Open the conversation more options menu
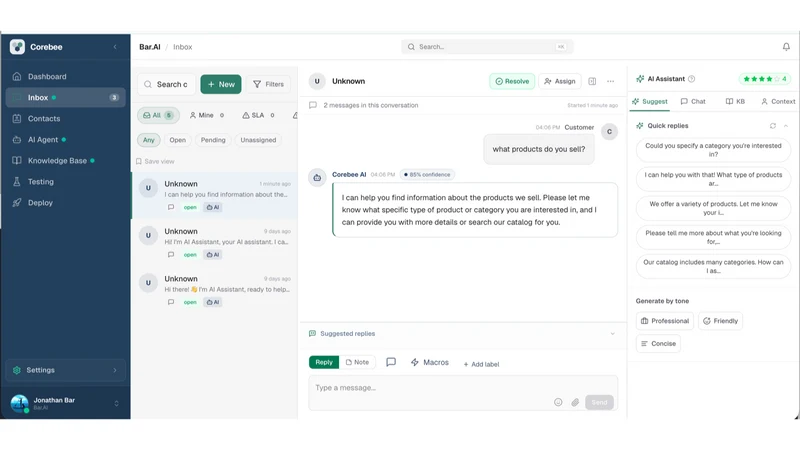Screen dimensions: 800x450 (x=611, y=81)
